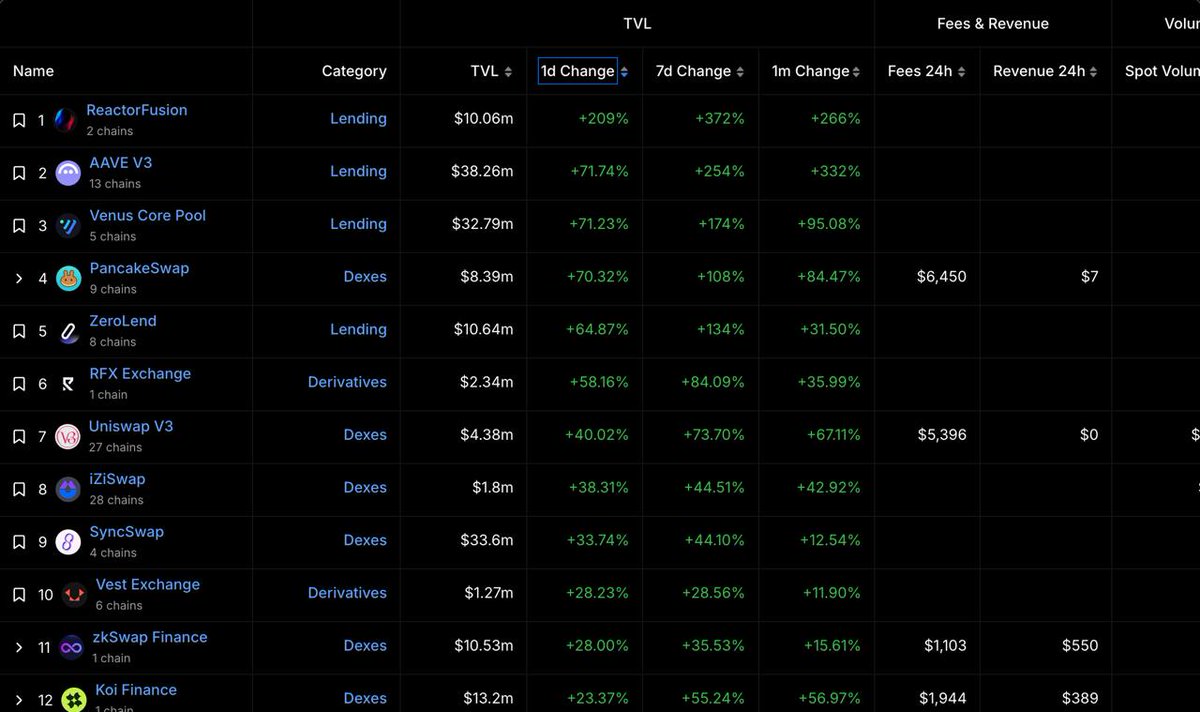Viewport: 1200px width, 712px height.
Task: Click the AAVE V3 logo icon
Action: tap(68, 173)
